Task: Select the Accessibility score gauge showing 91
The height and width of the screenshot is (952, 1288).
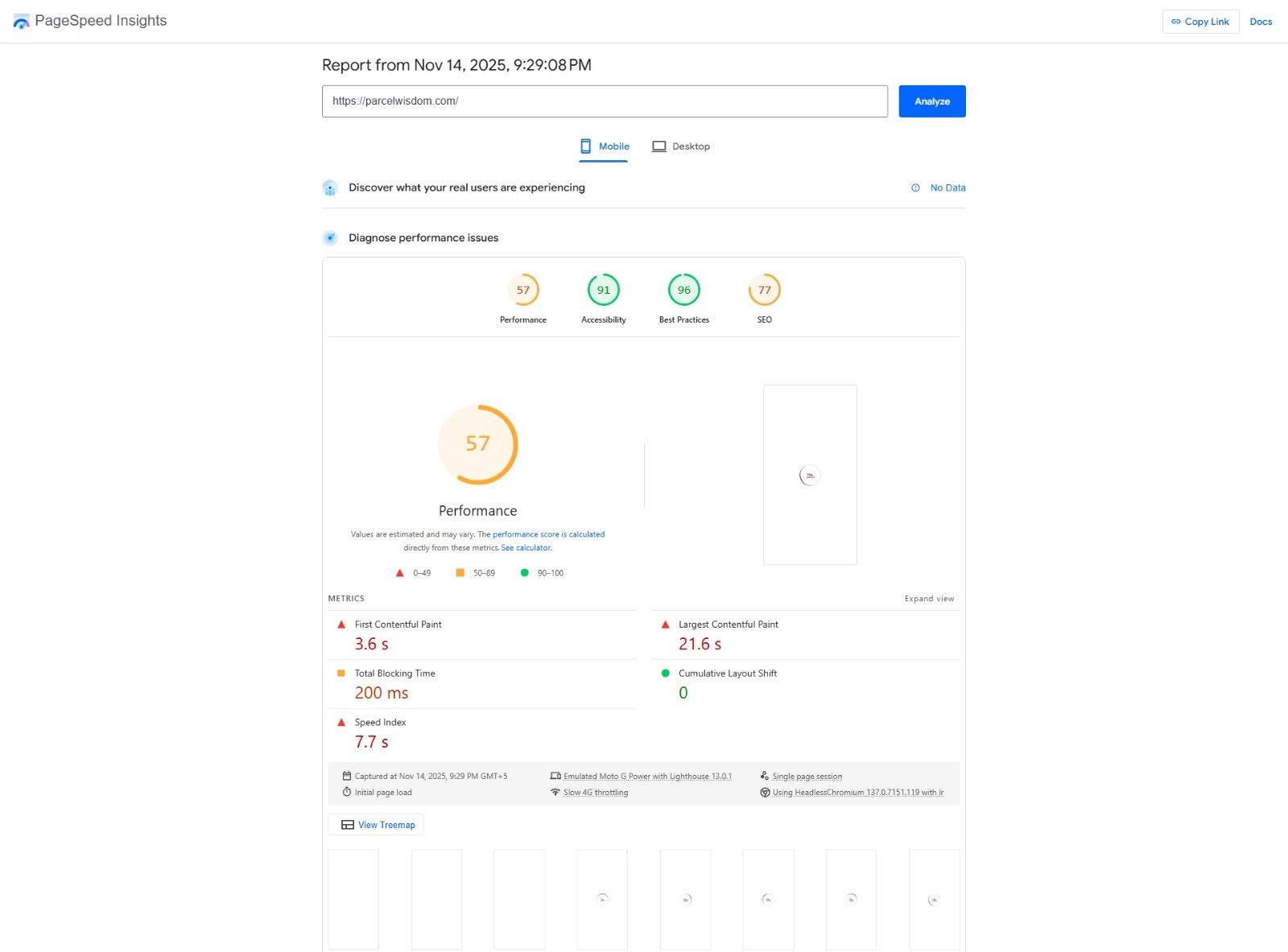Action: pyautogui.click(x=604, y=291)
